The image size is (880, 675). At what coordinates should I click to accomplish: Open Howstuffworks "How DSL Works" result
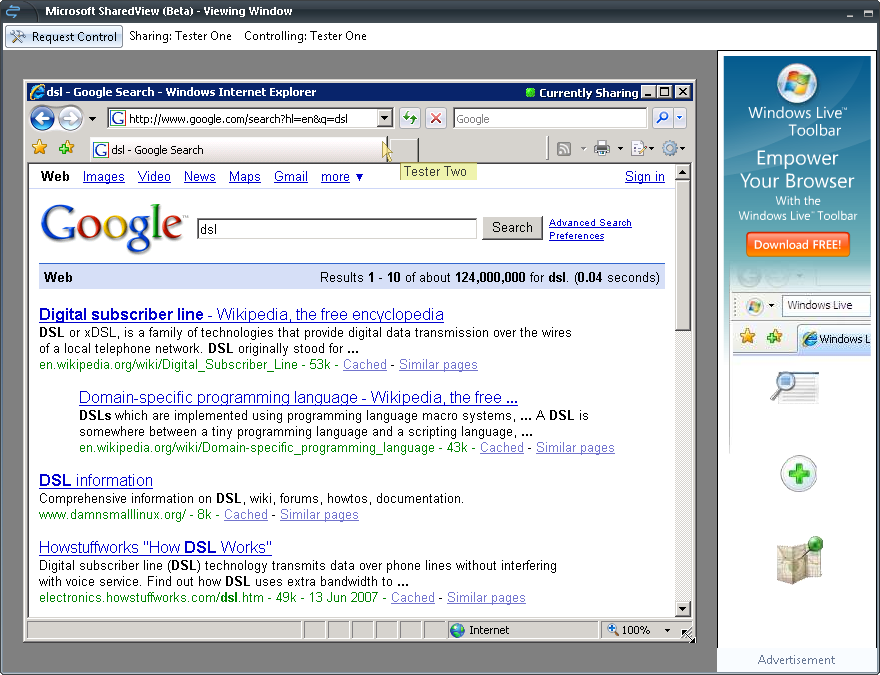[155, 547]
